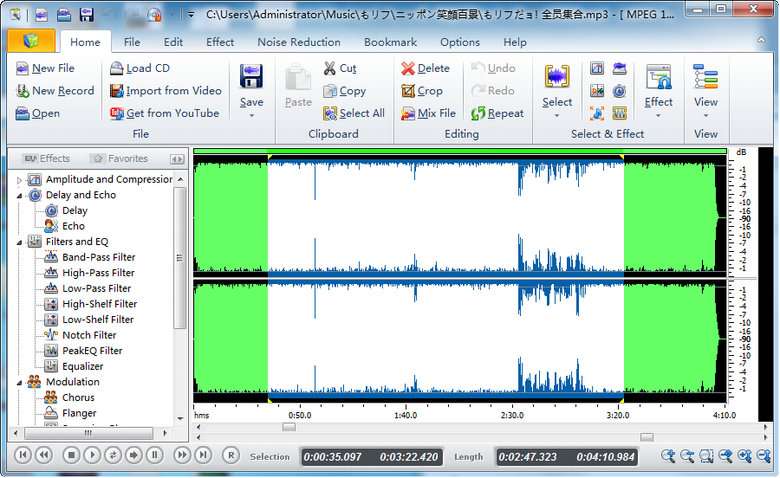Open the Bookmark ribbon tab
Screen dimensions: 780x478
pos(390,42)
